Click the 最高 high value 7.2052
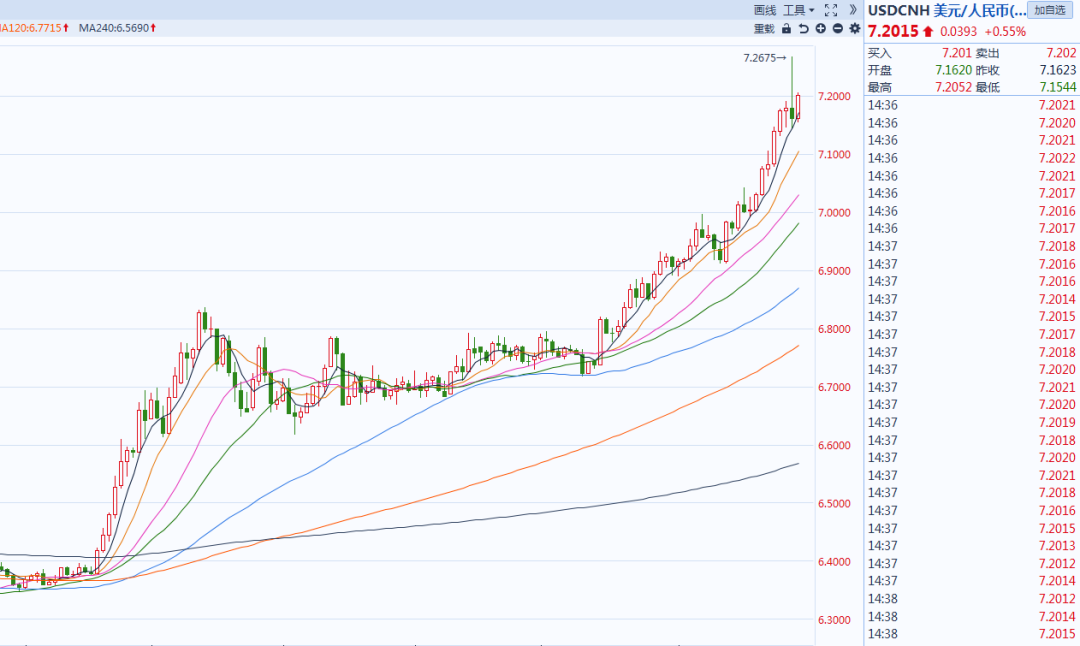The width and height of the screenshot is (1080, 646). (x=953, y=87)
